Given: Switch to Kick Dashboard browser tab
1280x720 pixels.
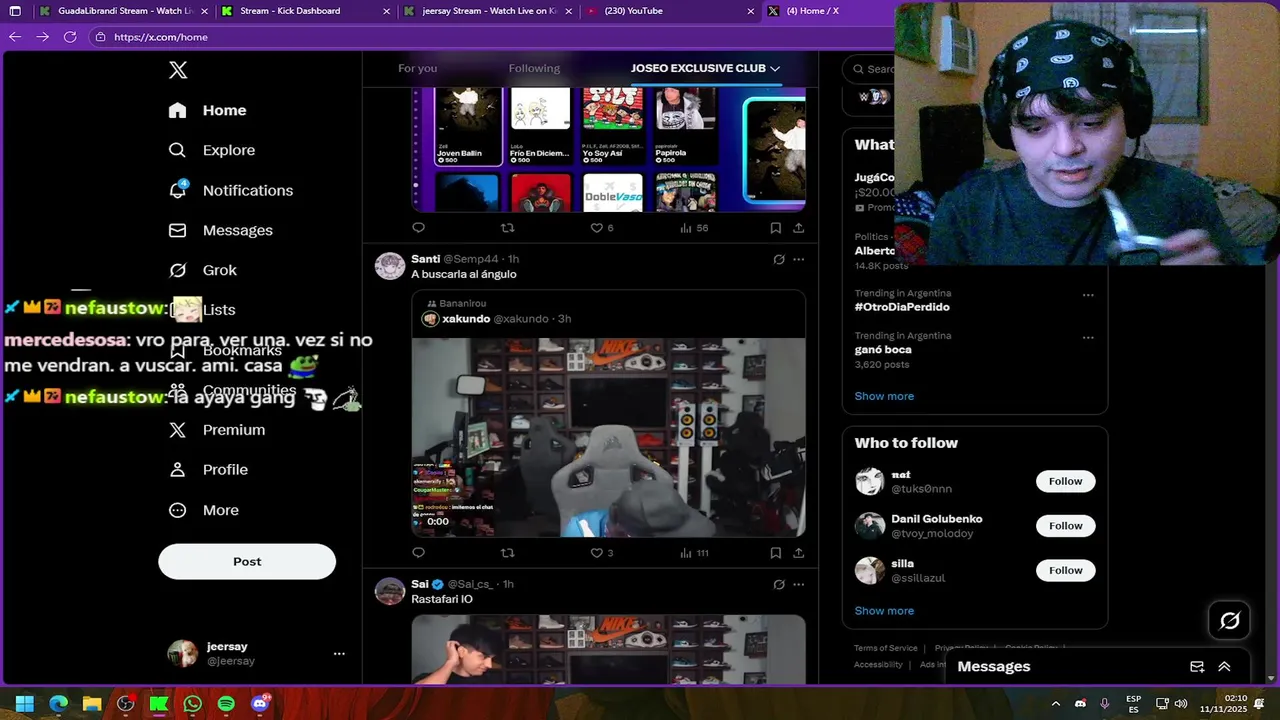Looking at the screenshot, I should tap(305, 11).
